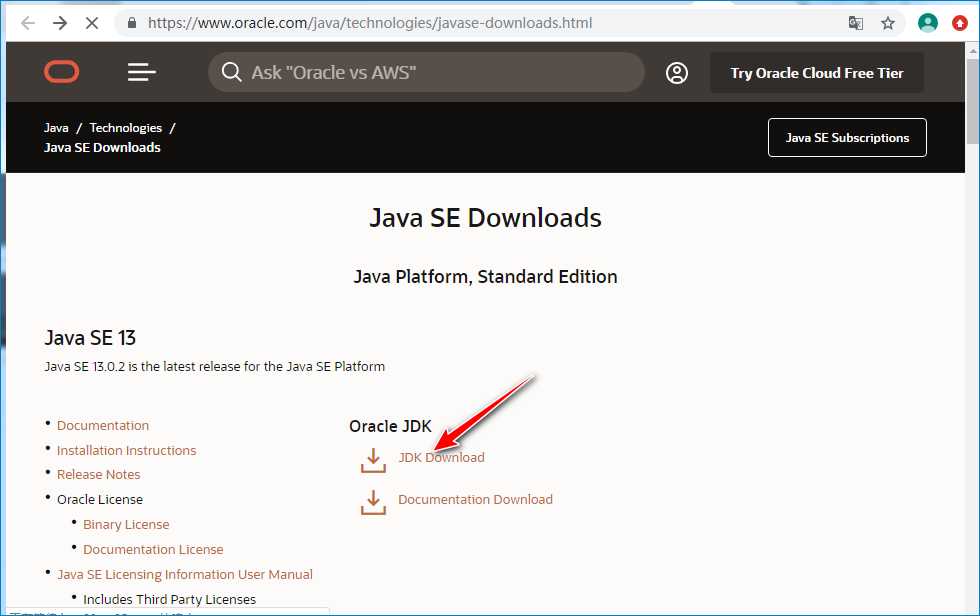Click the JDK Download link

point(441,457)
